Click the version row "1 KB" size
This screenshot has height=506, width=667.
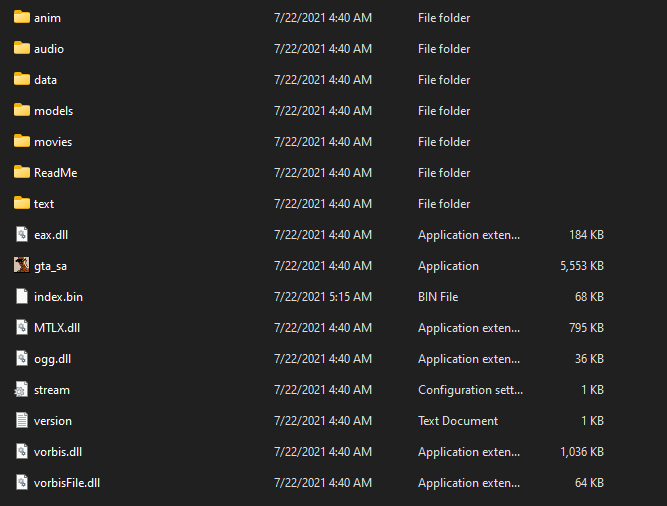point(593,421)
